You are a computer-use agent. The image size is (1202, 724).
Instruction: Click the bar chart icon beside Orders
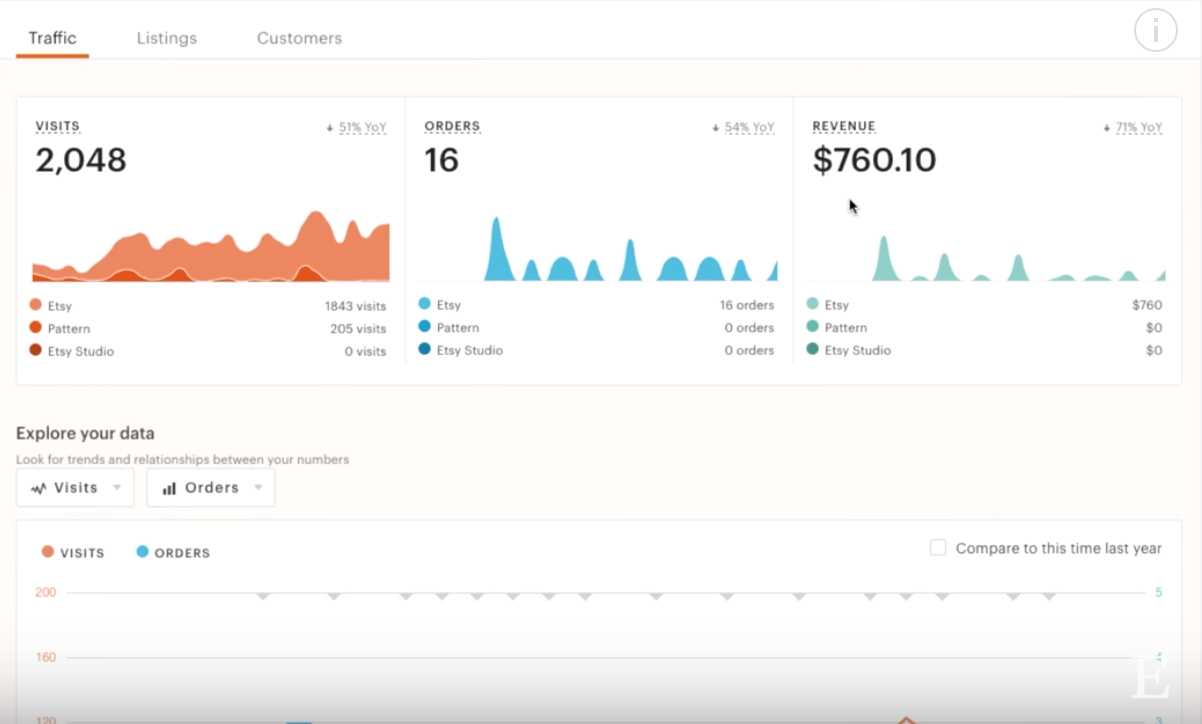tap(169, 489)
